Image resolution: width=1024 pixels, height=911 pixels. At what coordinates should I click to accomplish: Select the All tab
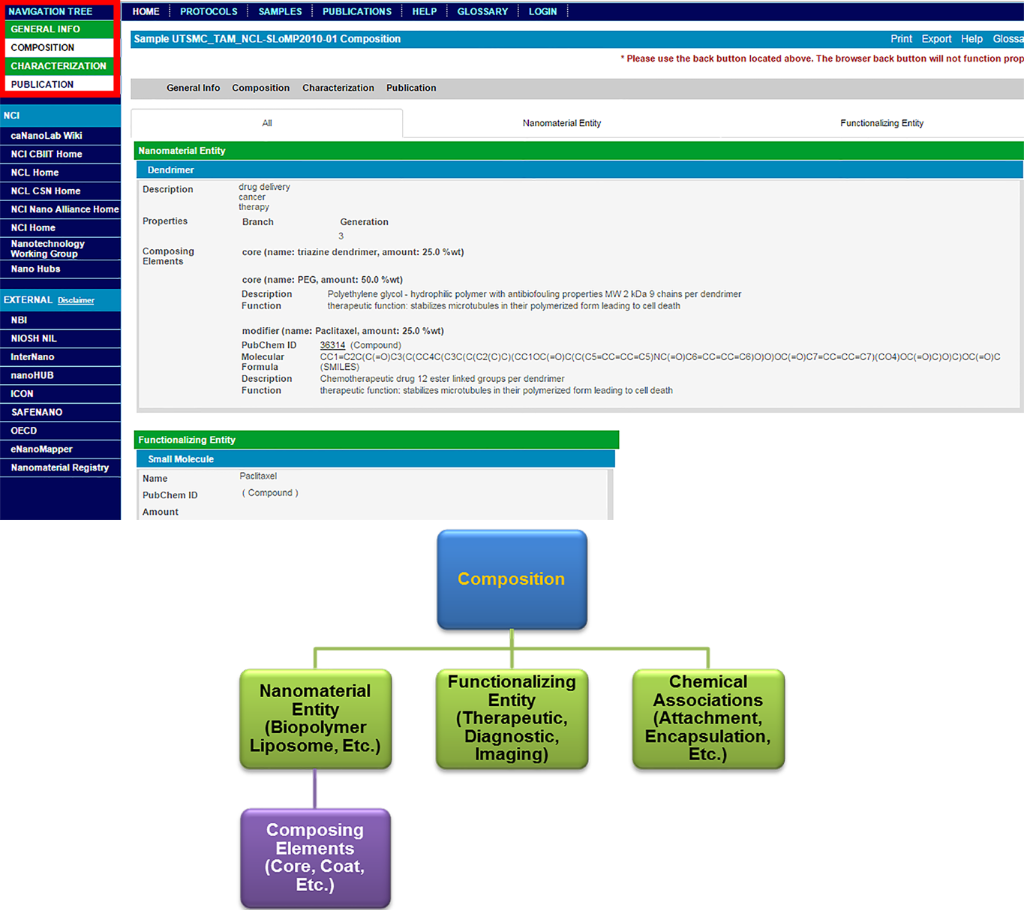pos(267,123)
